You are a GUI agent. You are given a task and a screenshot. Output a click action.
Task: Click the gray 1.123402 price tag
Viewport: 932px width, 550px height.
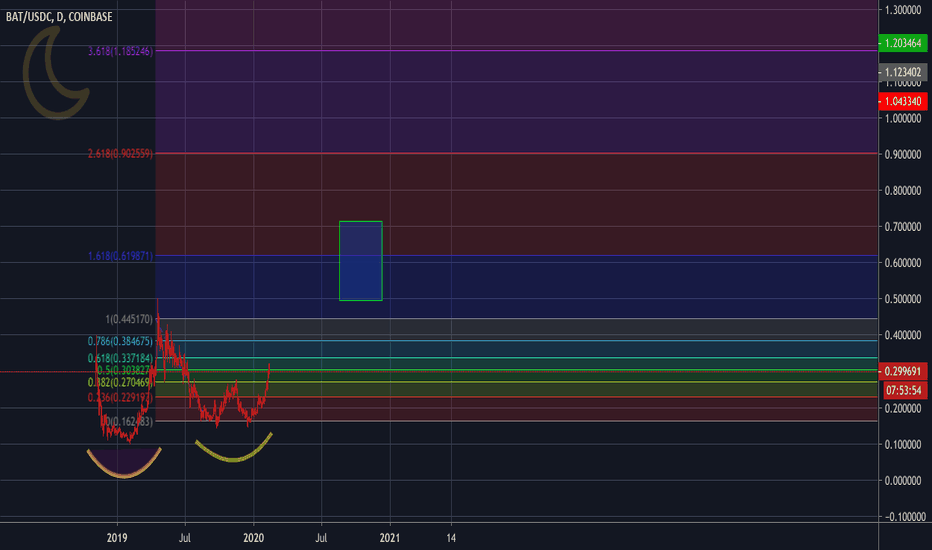pos(902,72)
